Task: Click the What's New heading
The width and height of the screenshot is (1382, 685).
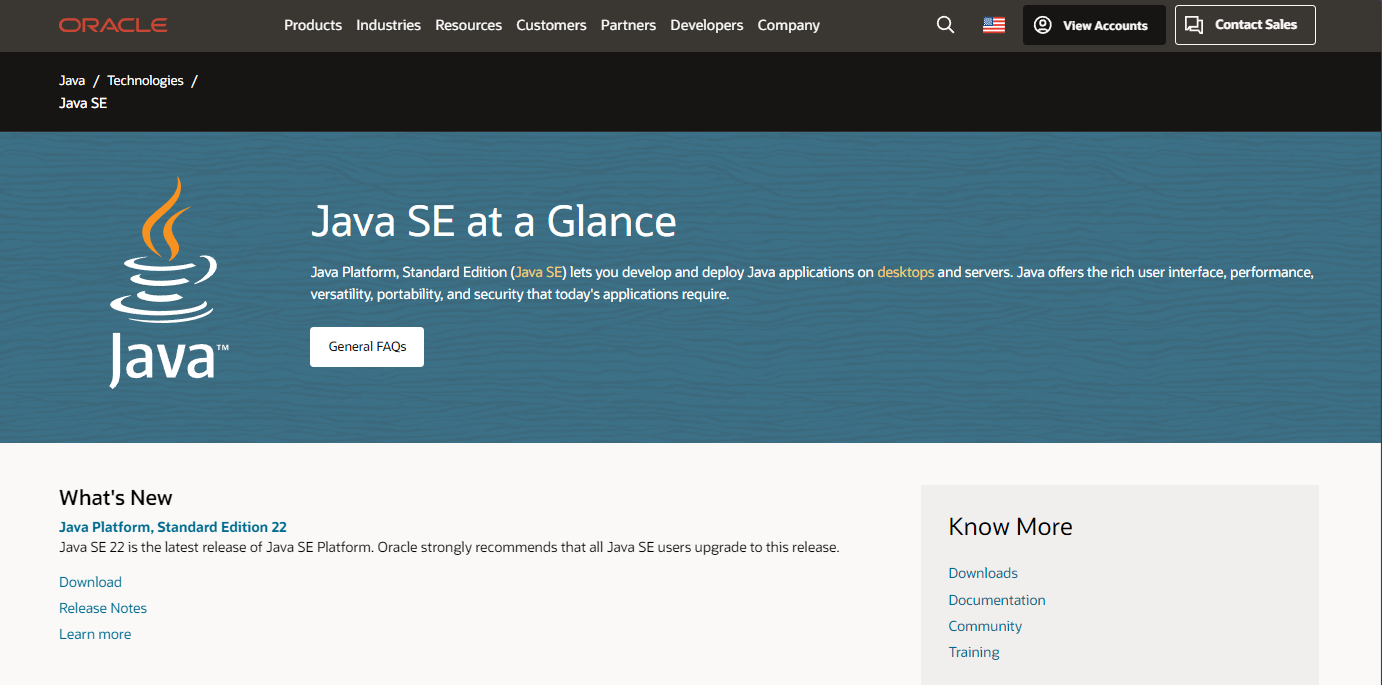Action: pos(116,498)
